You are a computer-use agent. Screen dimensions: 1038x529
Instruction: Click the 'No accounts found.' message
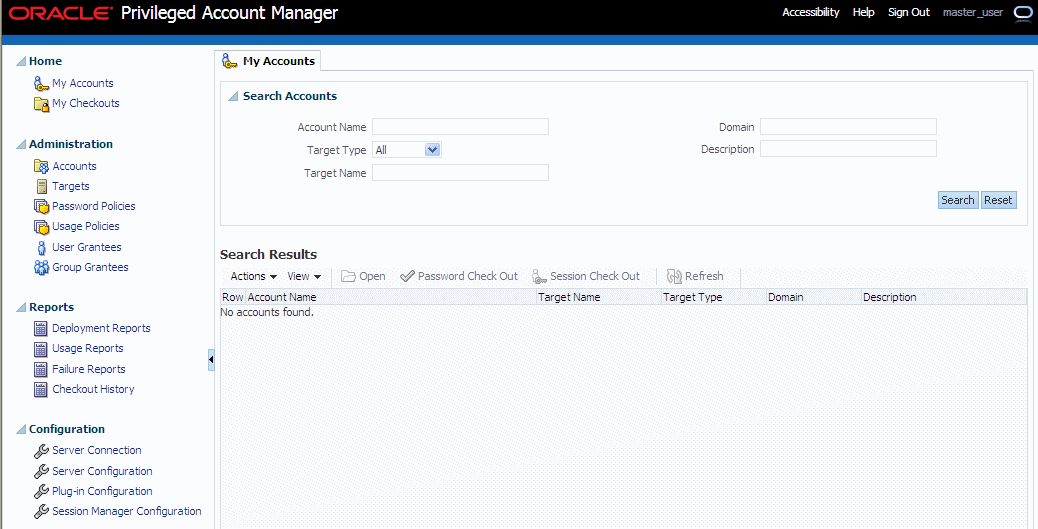click(x=267, y=312)
